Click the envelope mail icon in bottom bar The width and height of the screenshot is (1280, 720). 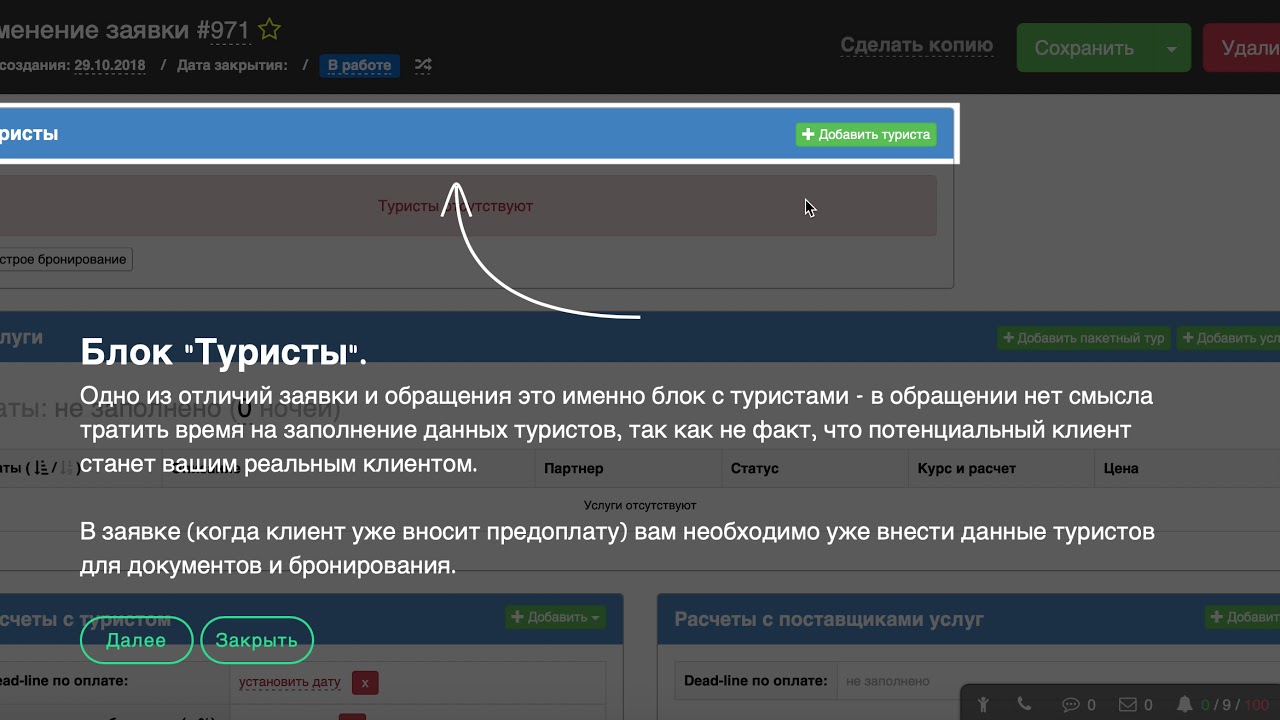(1128, 704)
